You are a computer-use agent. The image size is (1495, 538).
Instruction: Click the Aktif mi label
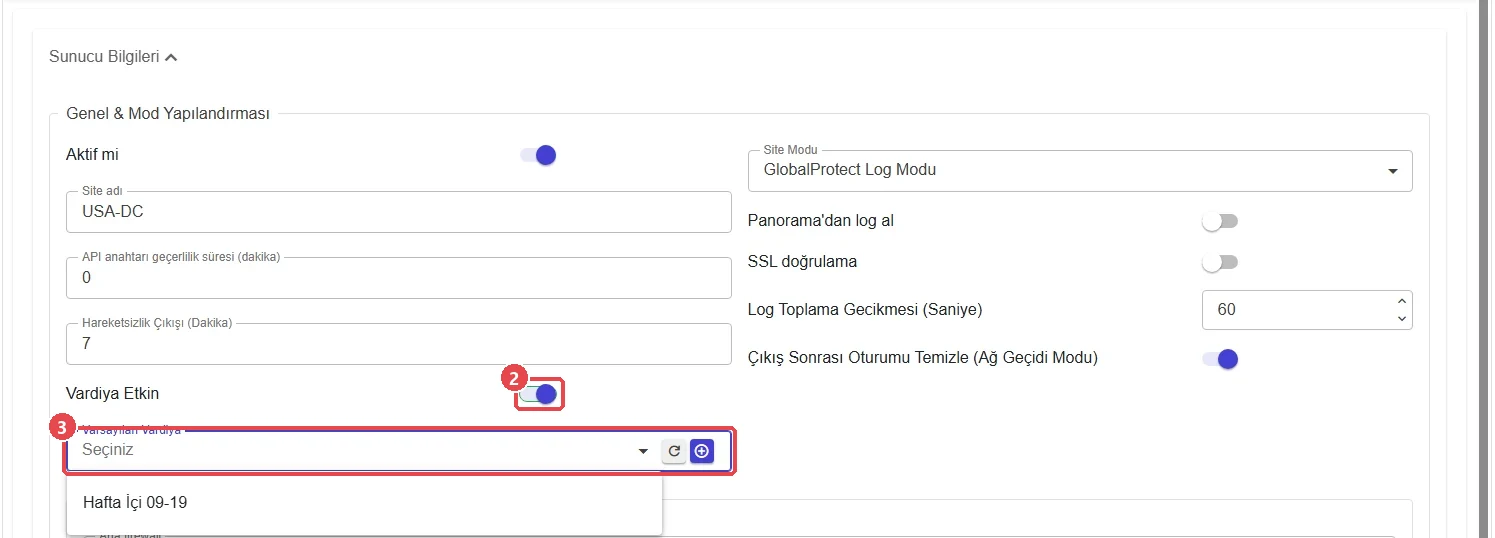point(92,155)
